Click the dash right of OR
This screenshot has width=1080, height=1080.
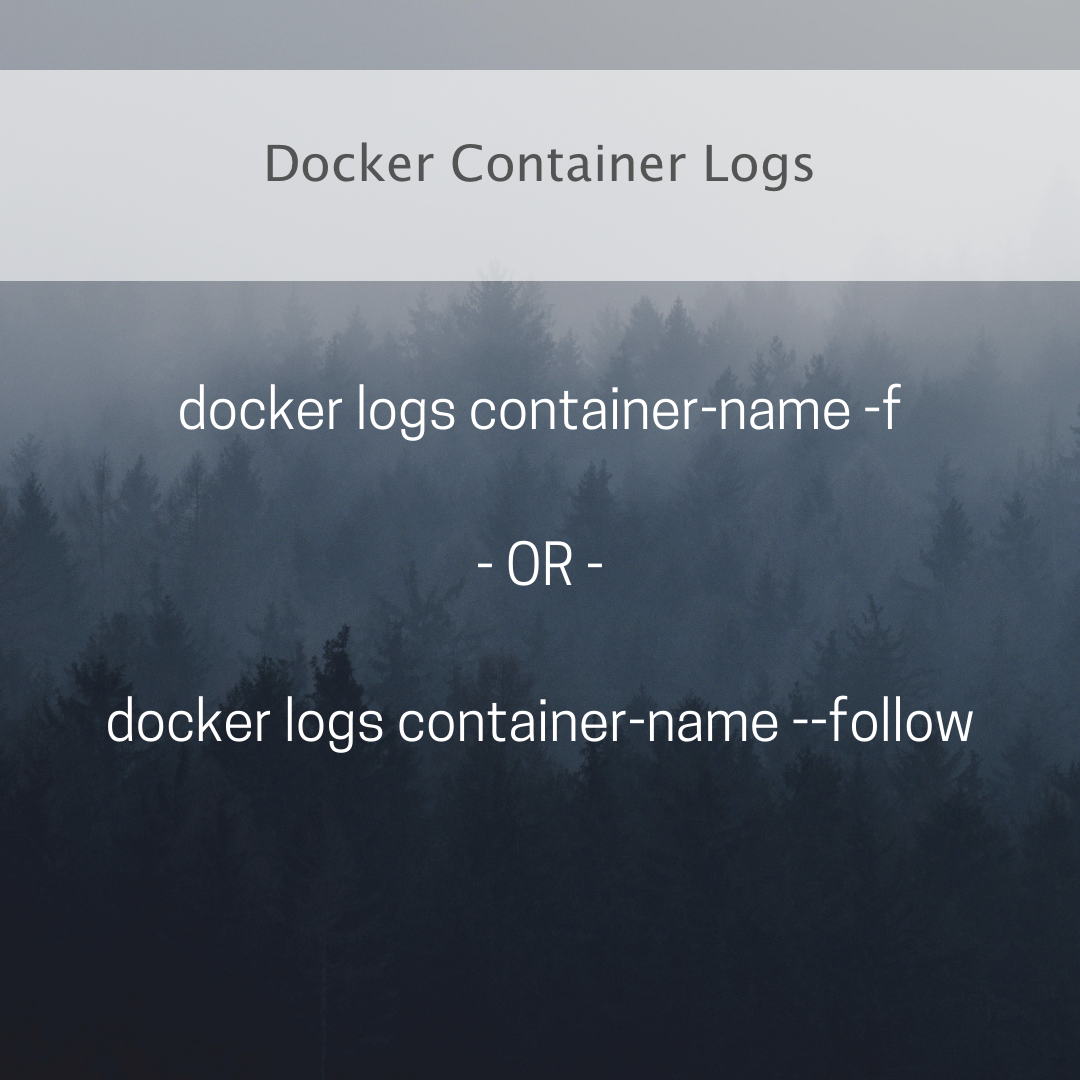(x=595, y=567)
